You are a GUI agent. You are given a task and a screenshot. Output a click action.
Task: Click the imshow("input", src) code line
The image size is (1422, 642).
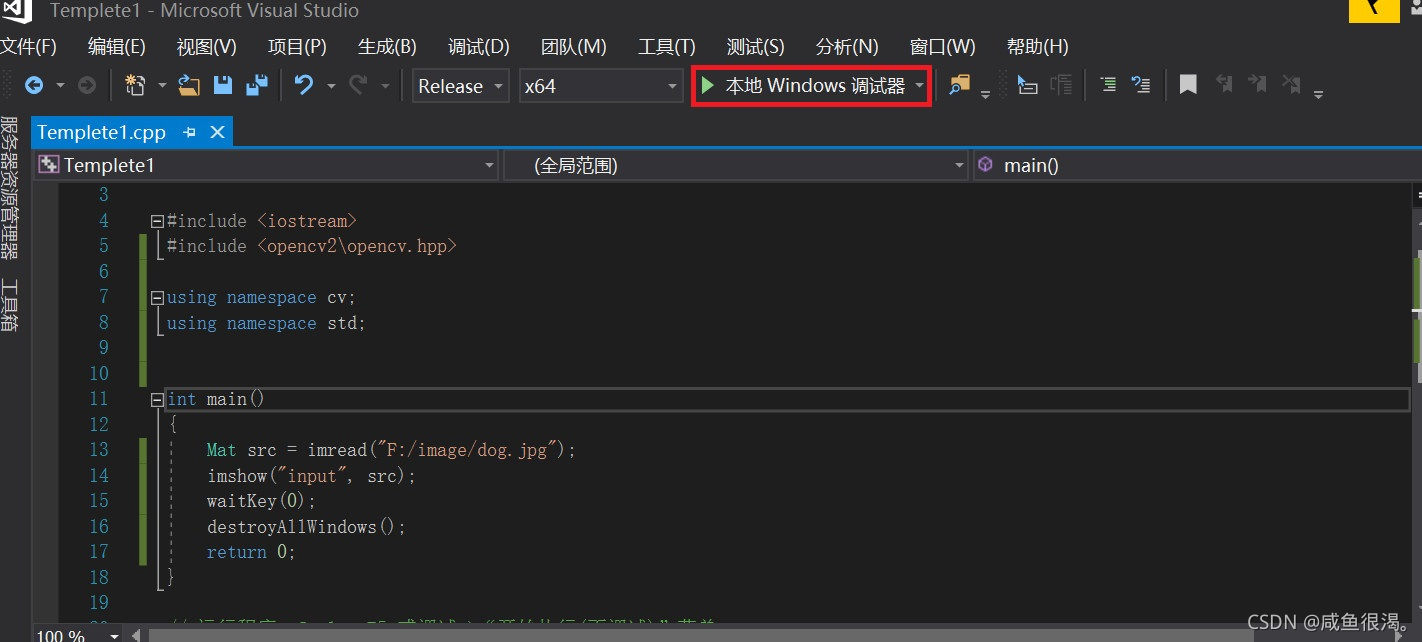[x=311, y=476]
